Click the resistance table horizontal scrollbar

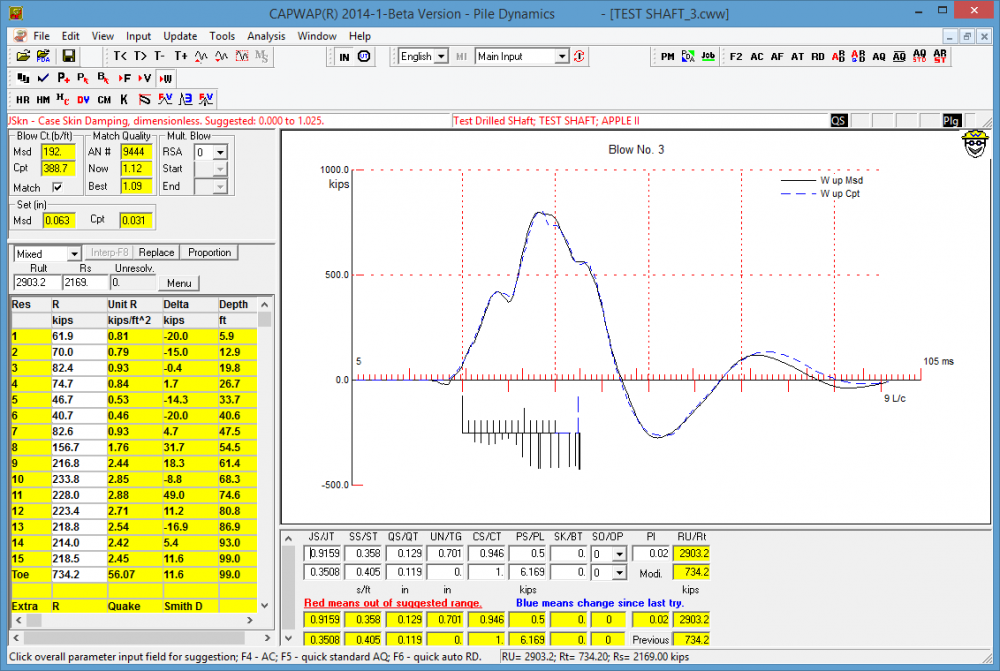pos(134,620)
